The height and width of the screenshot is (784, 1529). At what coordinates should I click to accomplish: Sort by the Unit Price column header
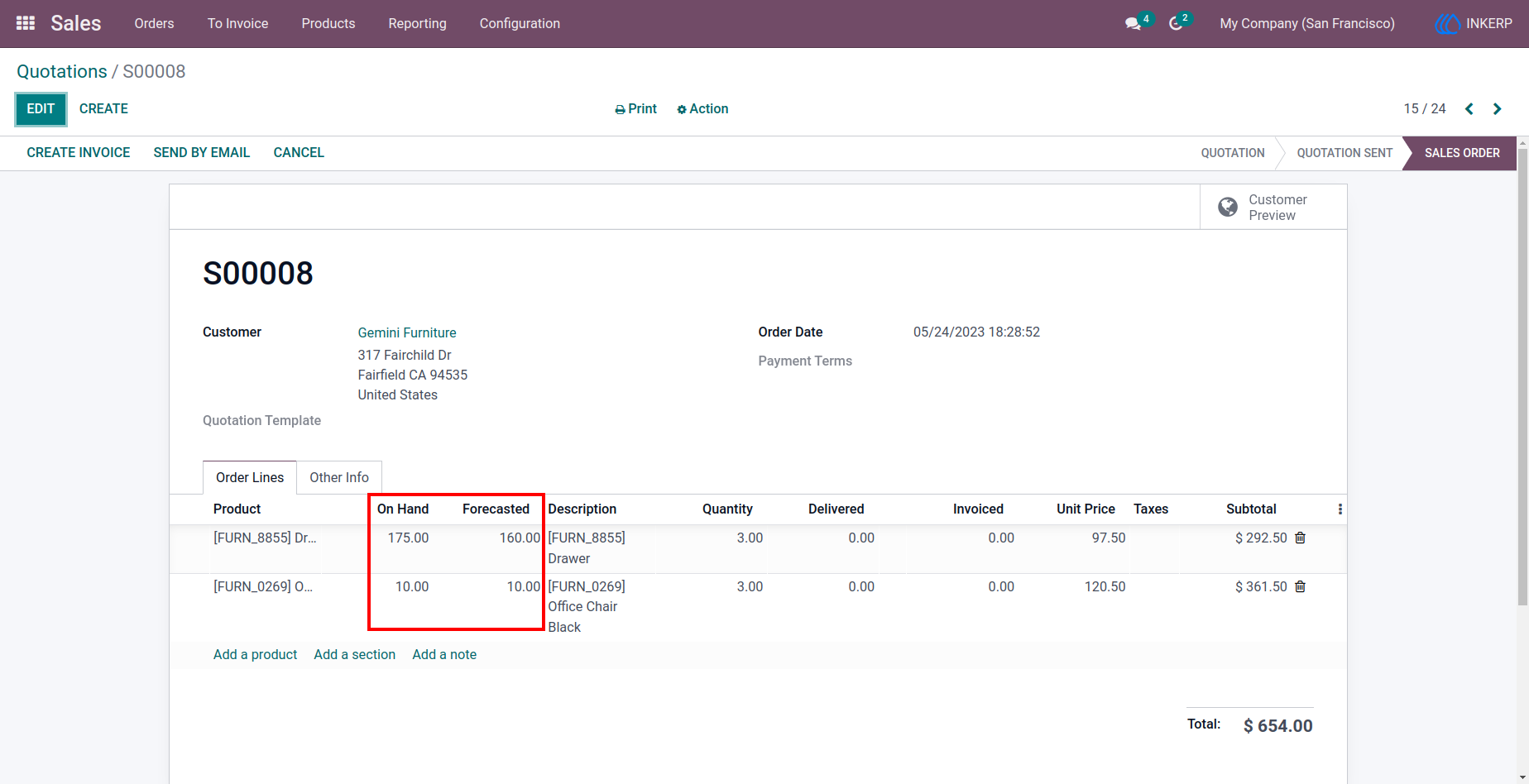pos(1086,509)
